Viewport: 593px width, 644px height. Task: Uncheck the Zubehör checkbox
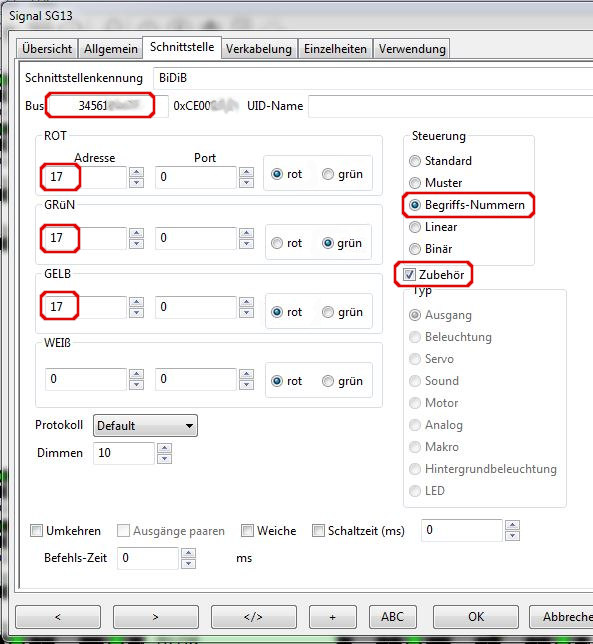point(409,274)
